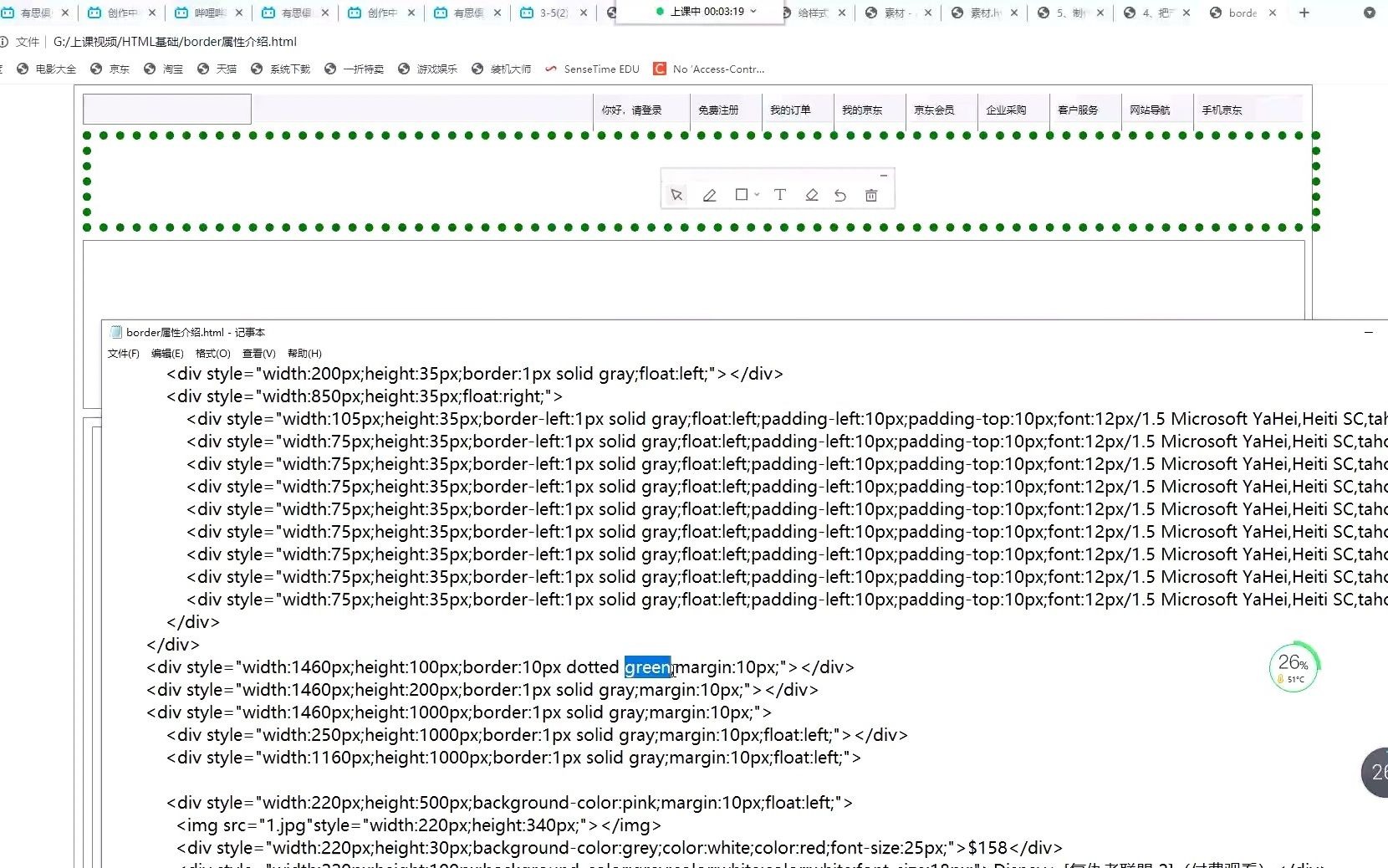Click the site info icon beside 文件

[3, 41]
